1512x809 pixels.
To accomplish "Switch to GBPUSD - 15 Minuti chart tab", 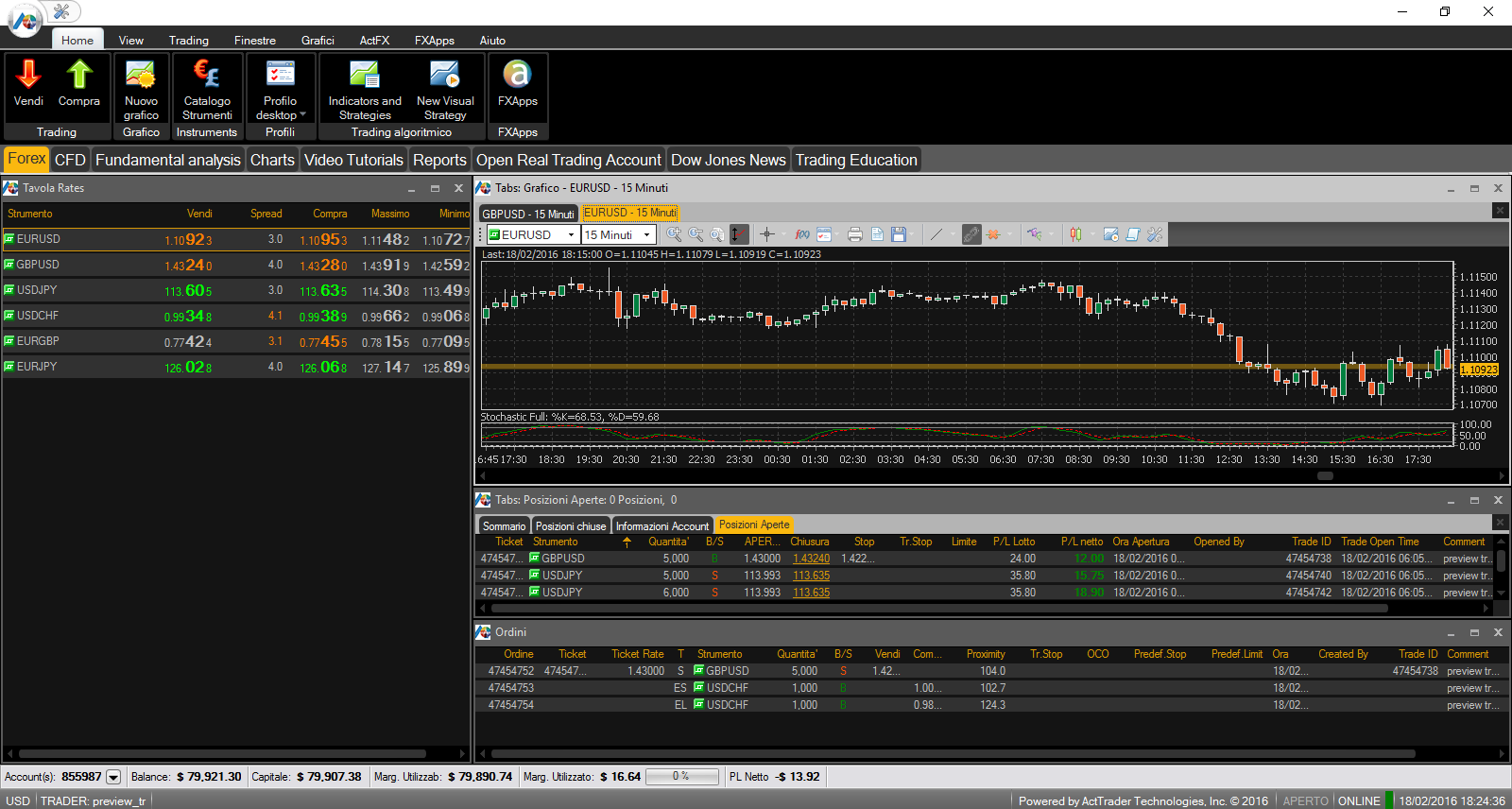I will (528, 214).
